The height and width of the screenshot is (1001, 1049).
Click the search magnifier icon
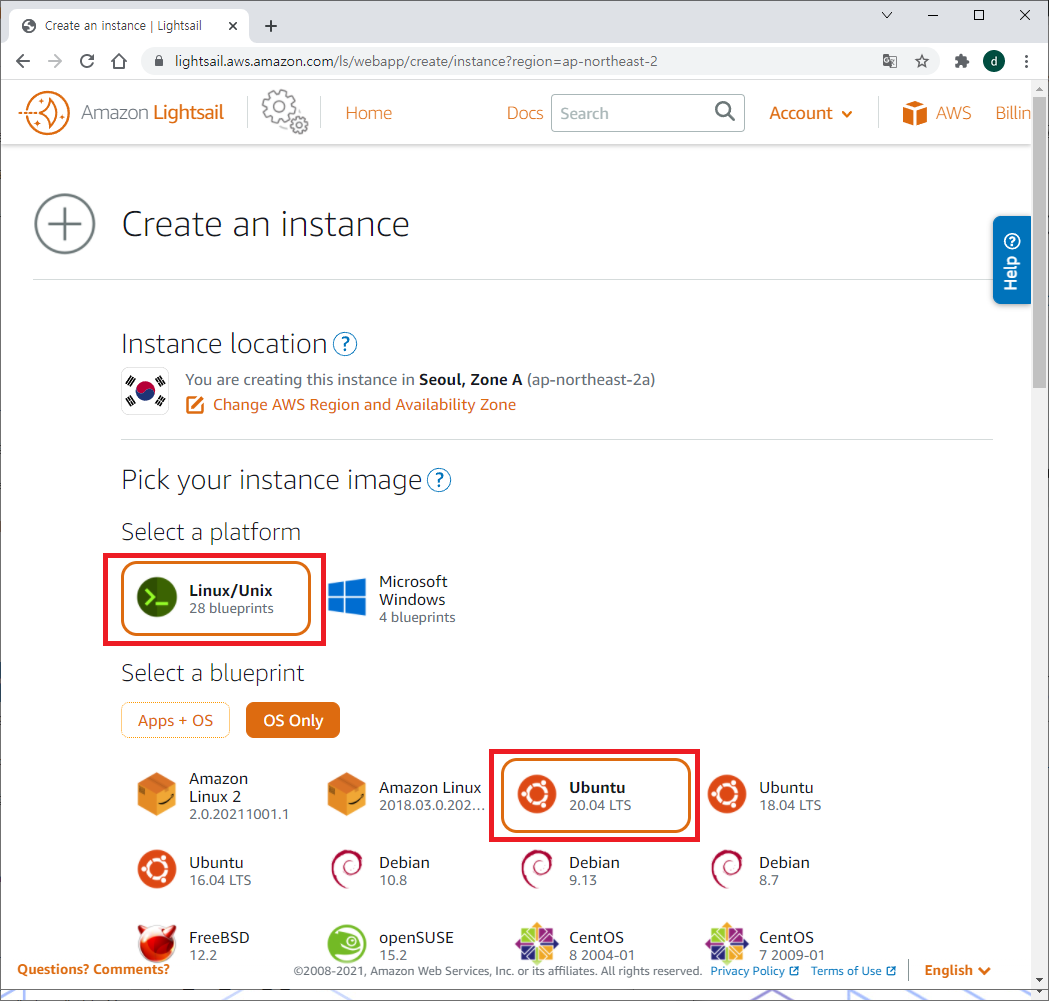725,111
